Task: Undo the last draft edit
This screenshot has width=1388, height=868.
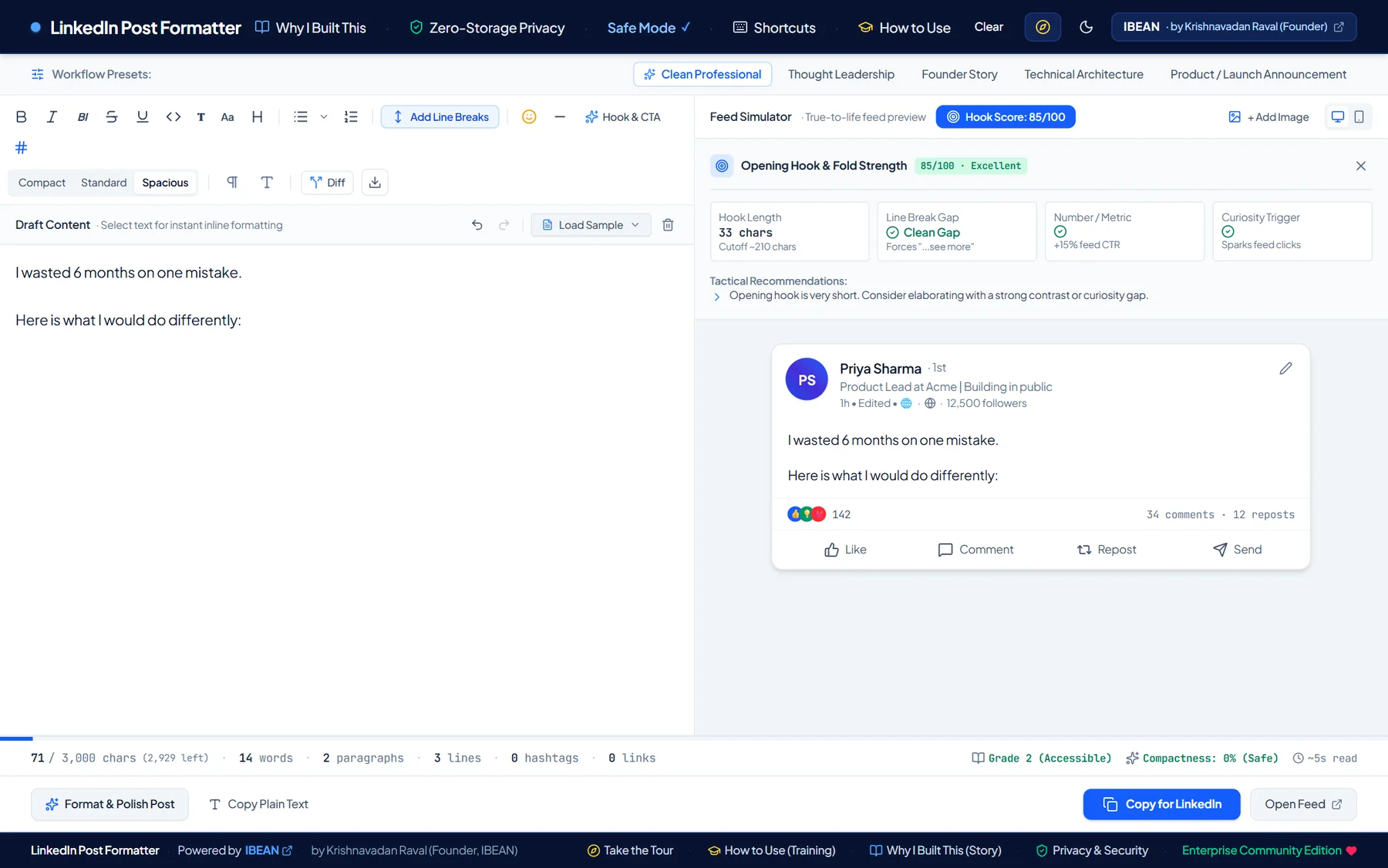Action: tap(477, 225)
